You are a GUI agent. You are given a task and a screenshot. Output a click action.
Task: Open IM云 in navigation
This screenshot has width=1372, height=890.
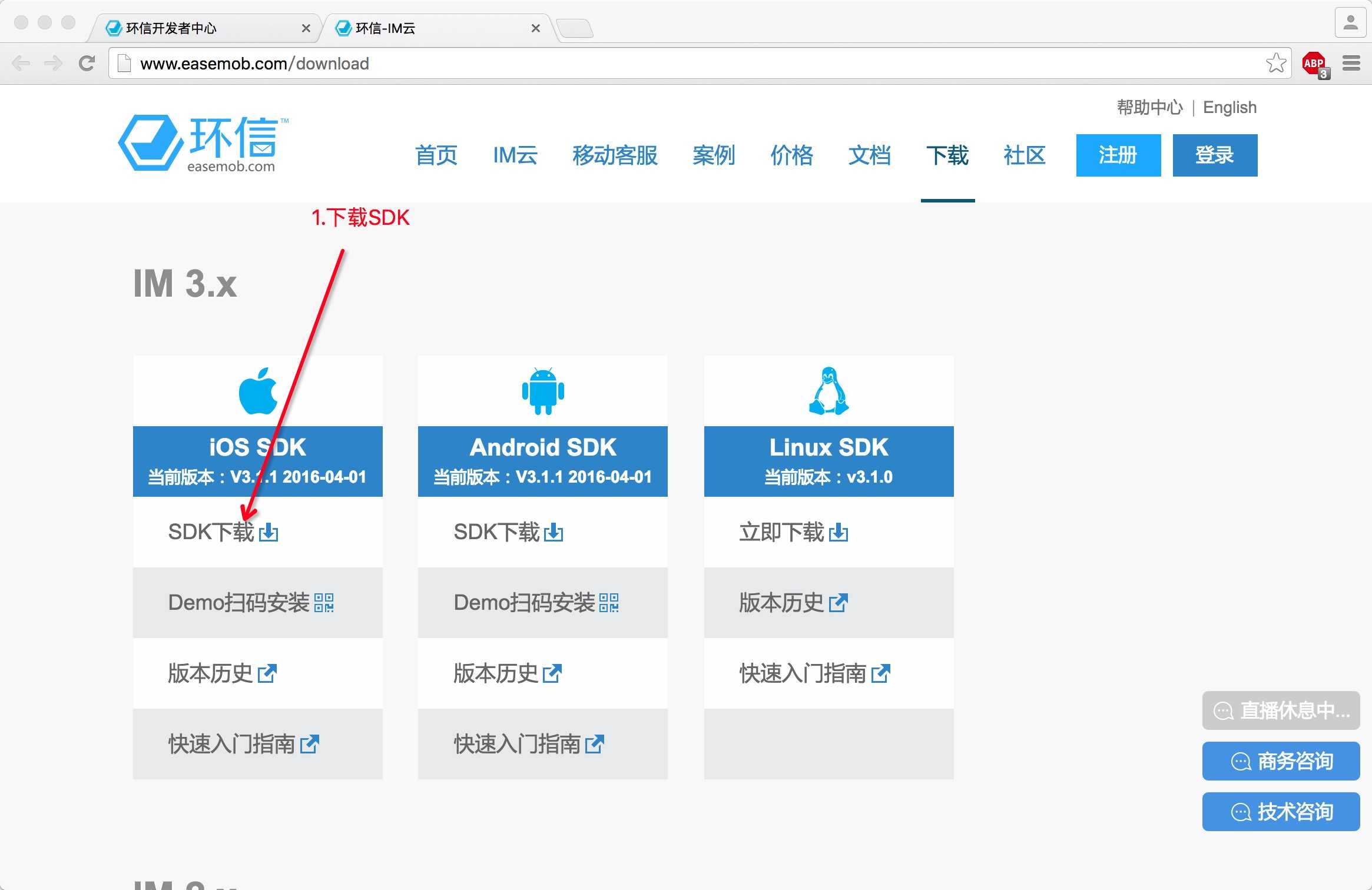pos(515,155)
